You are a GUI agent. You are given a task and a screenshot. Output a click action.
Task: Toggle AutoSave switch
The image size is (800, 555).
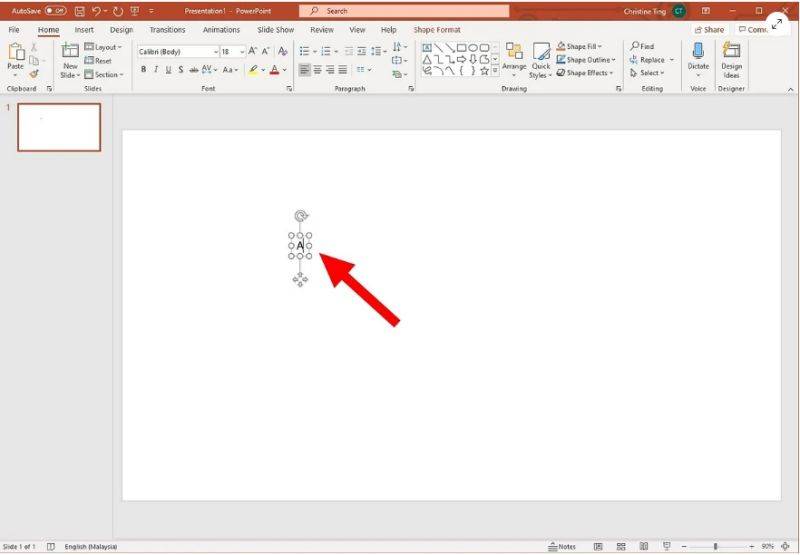[55, 11]
